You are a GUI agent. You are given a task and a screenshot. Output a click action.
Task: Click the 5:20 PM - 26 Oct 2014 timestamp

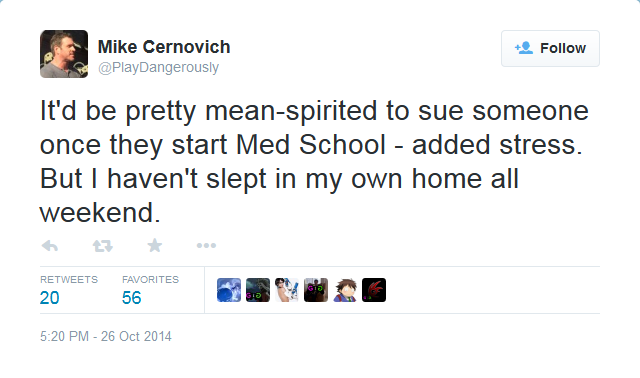click(x=106, y=336)
